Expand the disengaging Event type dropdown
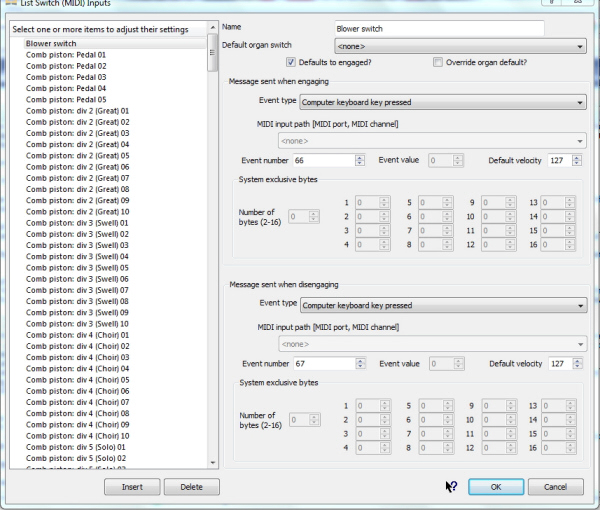 [441, 305]
